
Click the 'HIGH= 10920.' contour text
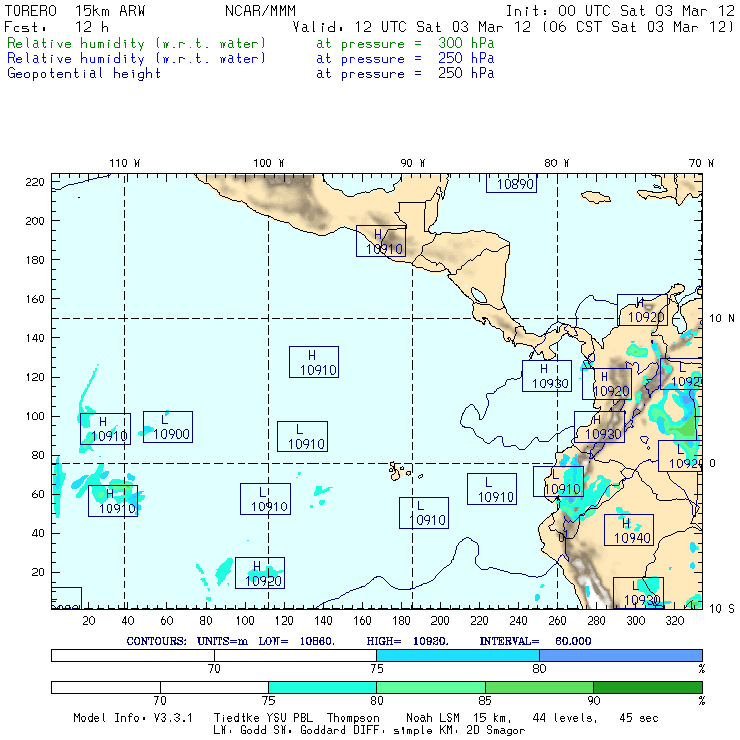(x=407, y=641)
